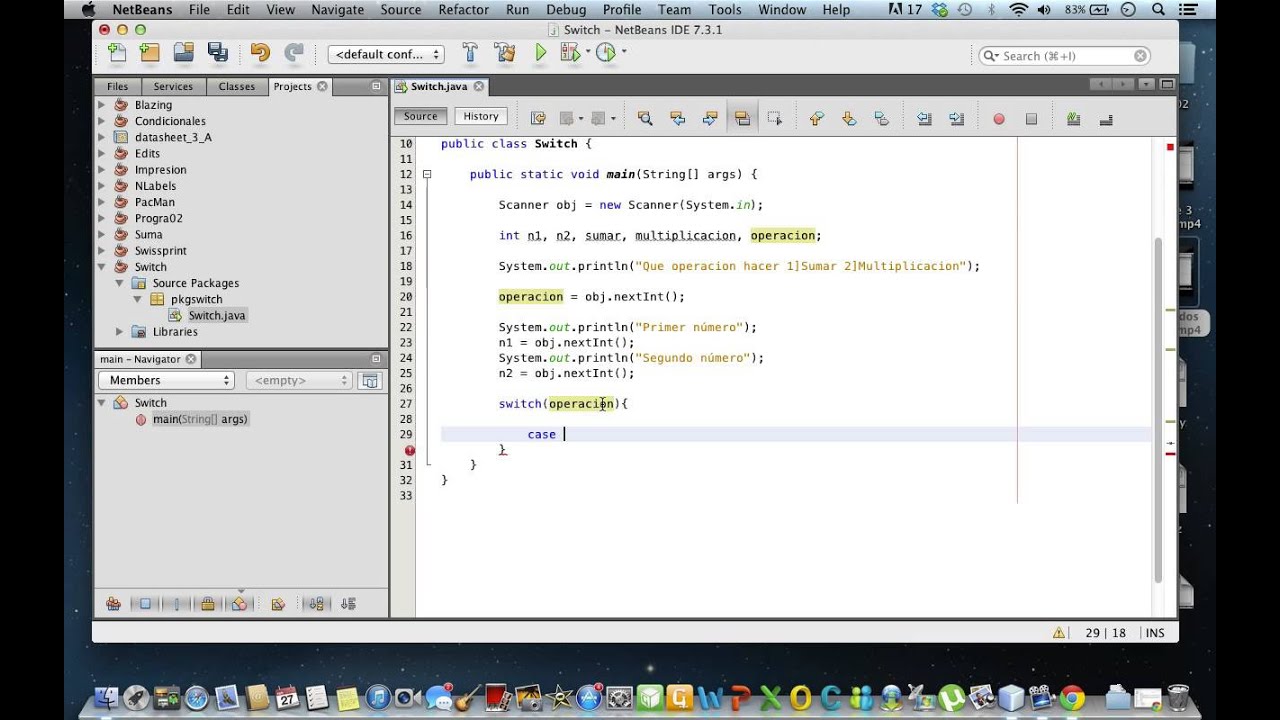
Task: Open the Members dropdown in Navigator
Action: click(x=166, y=380)
